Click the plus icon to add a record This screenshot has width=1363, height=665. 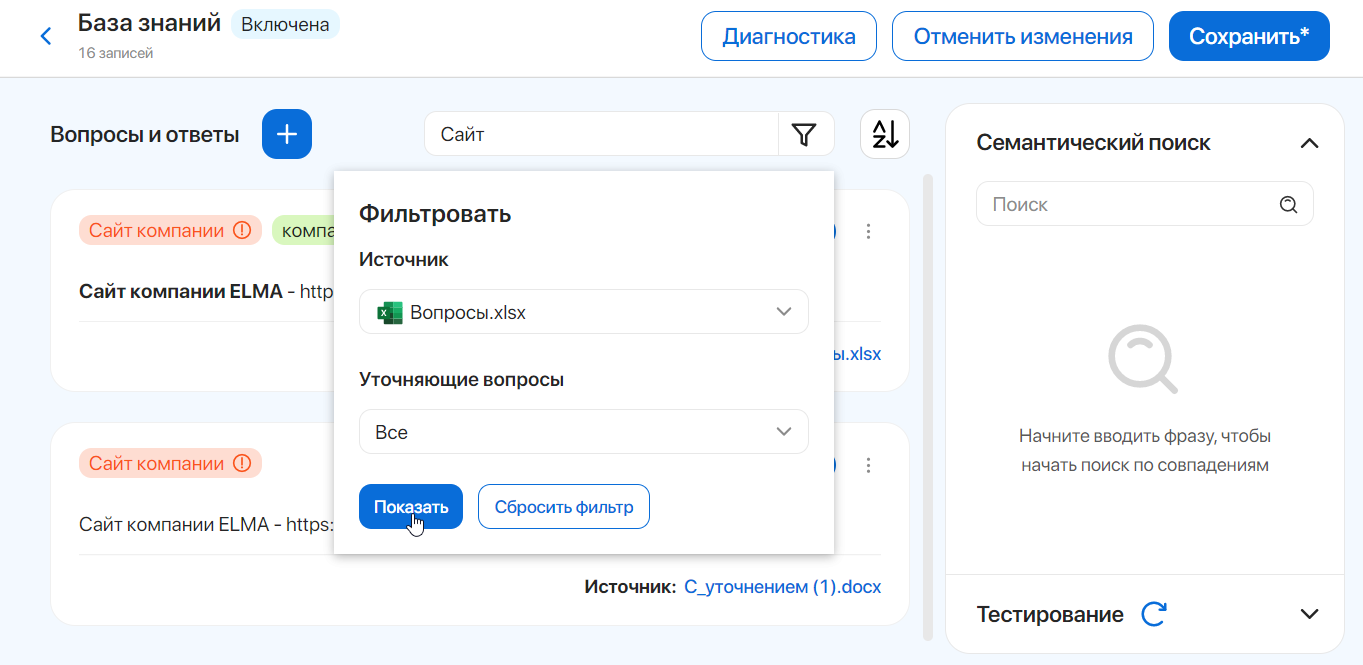click(x=286, y=133)
